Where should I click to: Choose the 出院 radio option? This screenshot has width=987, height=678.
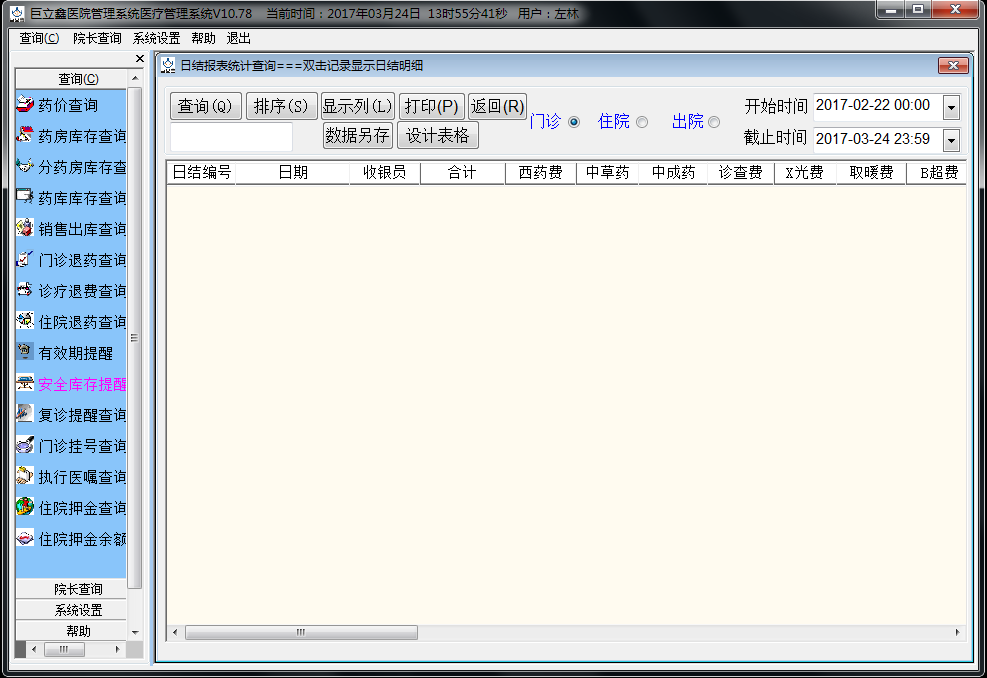point(714,122)
